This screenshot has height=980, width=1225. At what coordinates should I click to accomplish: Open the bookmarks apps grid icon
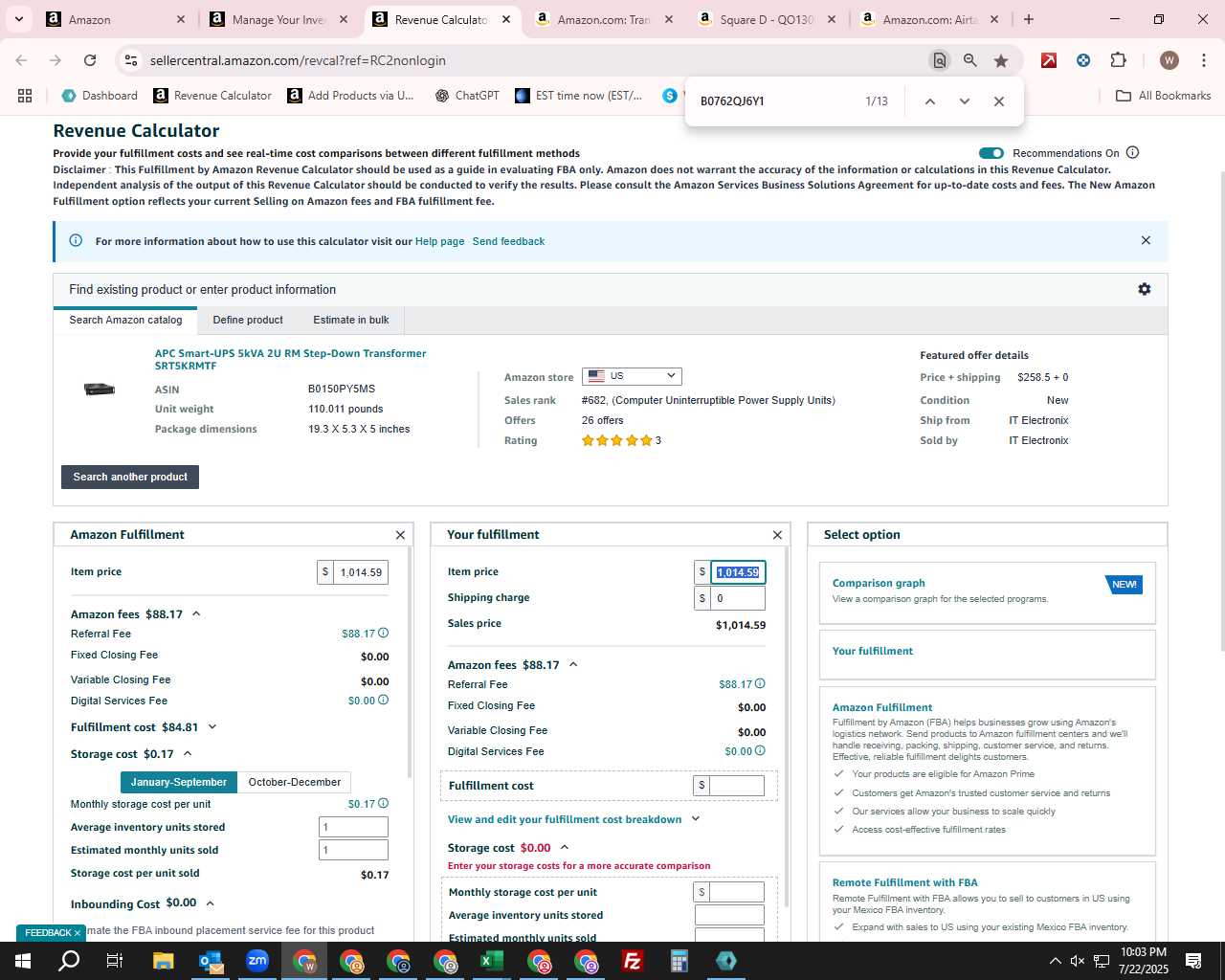click(25, 96)
